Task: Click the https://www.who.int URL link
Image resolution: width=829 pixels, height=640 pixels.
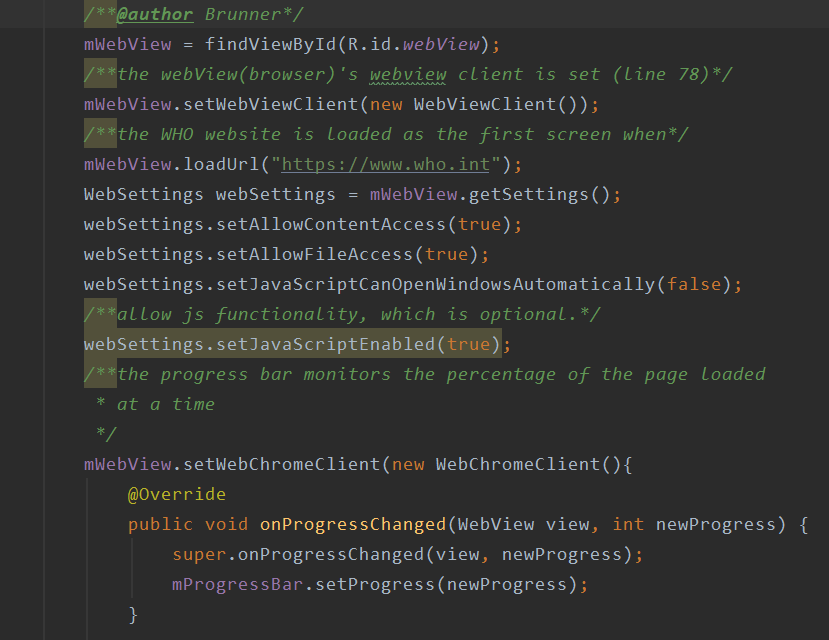Action: coord(385,164)
